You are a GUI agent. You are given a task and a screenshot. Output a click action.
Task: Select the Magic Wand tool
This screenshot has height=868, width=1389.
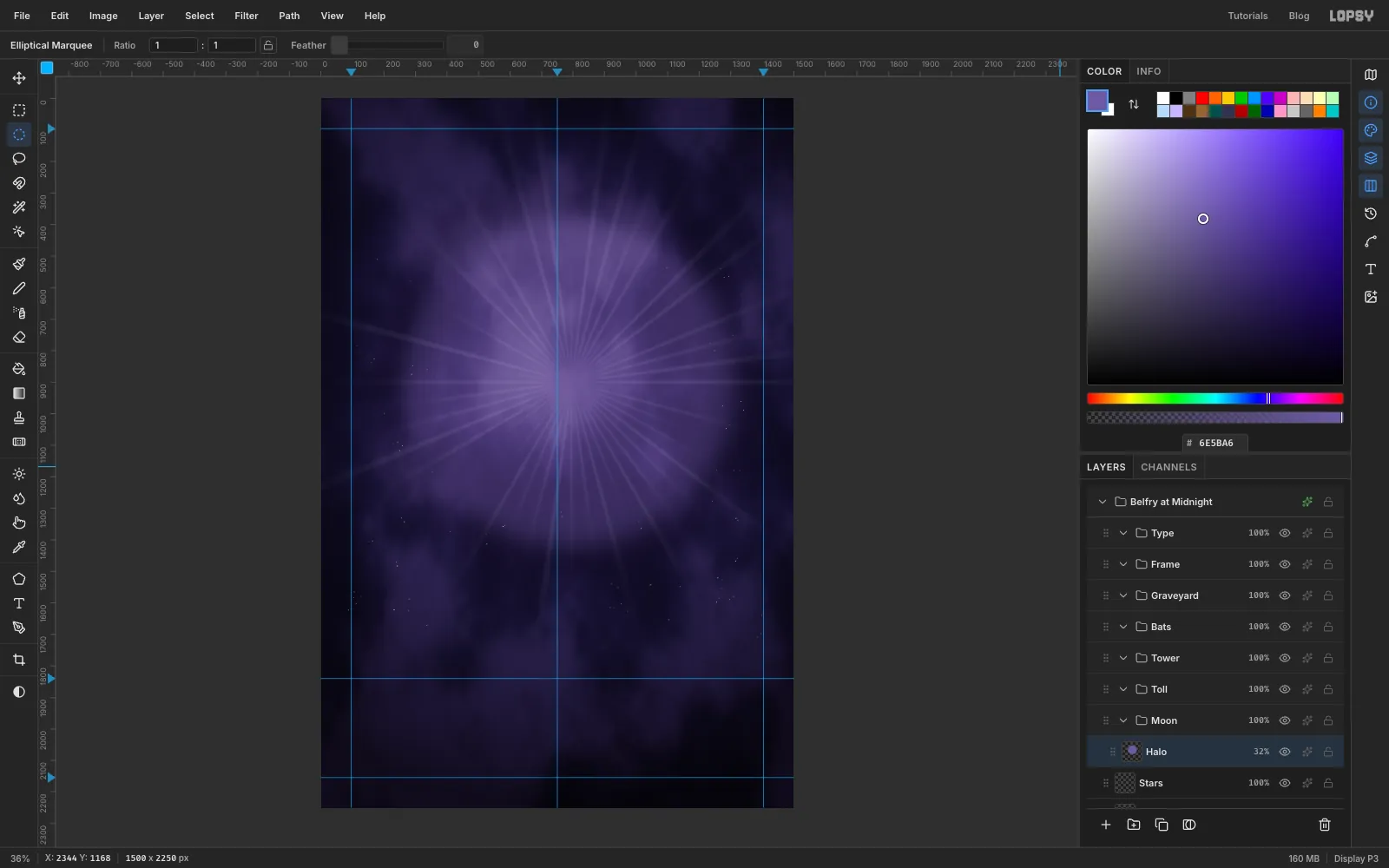[19, 207]
